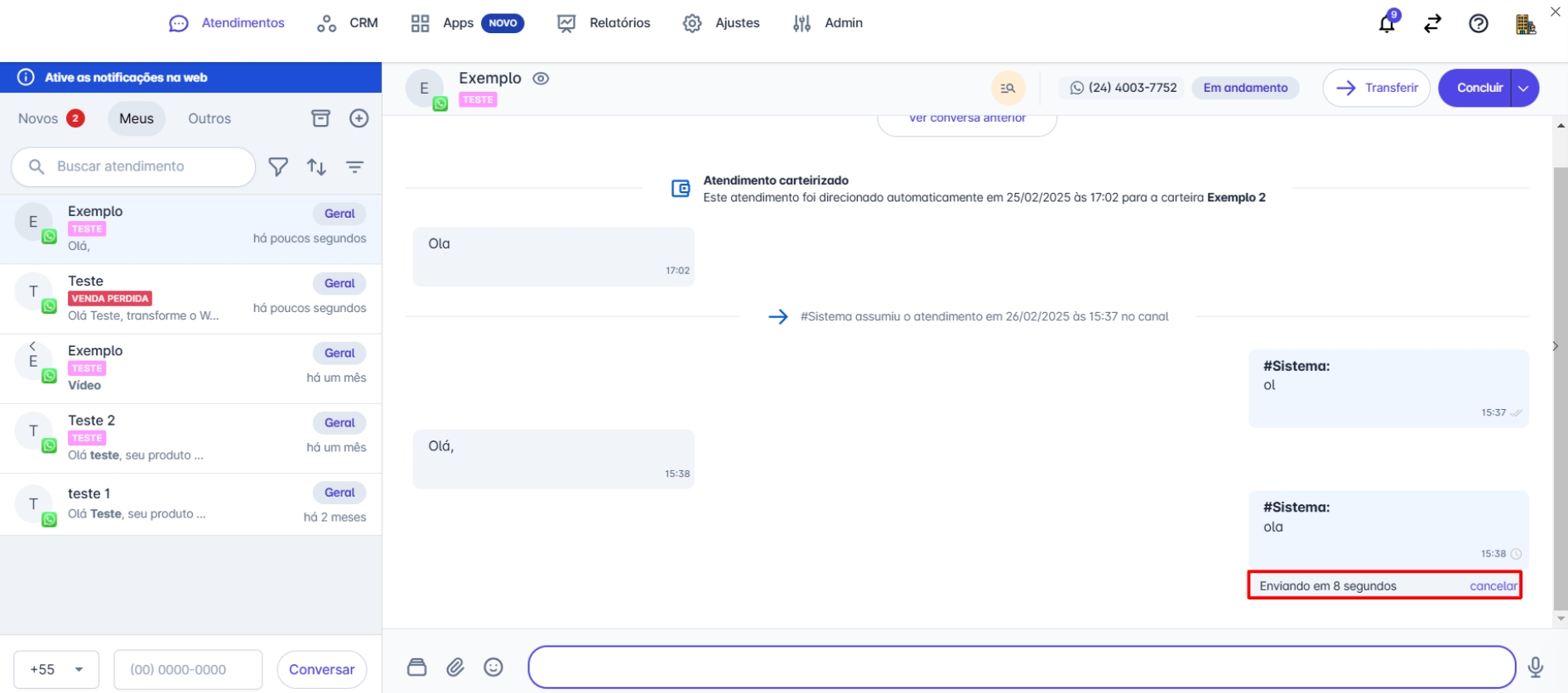Expand the right side panel chevron
The height and width of the screenshot is (693, 1568).
[1556, 346]
